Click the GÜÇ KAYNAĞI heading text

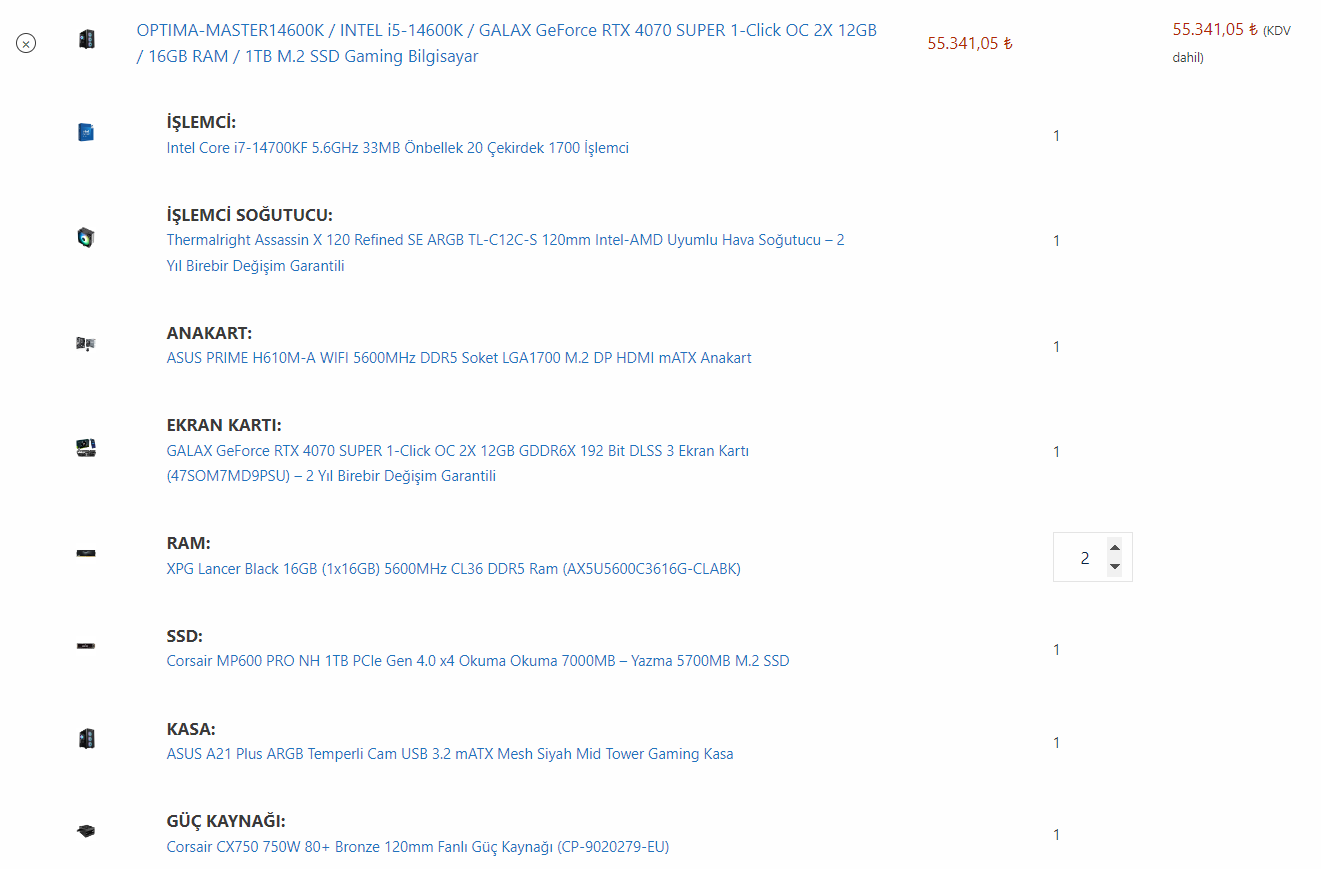click(226, 821)
